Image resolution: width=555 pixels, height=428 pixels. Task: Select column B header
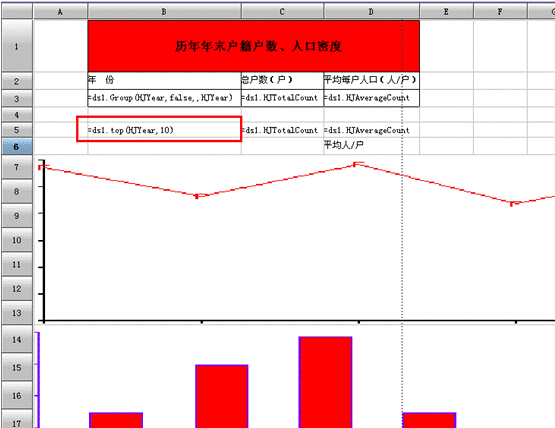tap(164, 12)
